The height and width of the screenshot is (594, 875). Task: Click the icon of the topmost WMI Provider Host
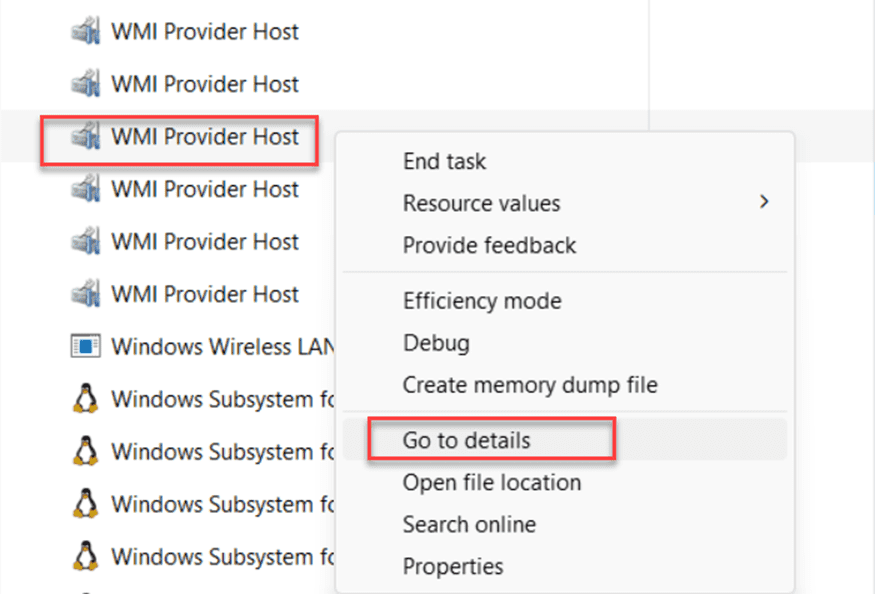coord(87,31)
